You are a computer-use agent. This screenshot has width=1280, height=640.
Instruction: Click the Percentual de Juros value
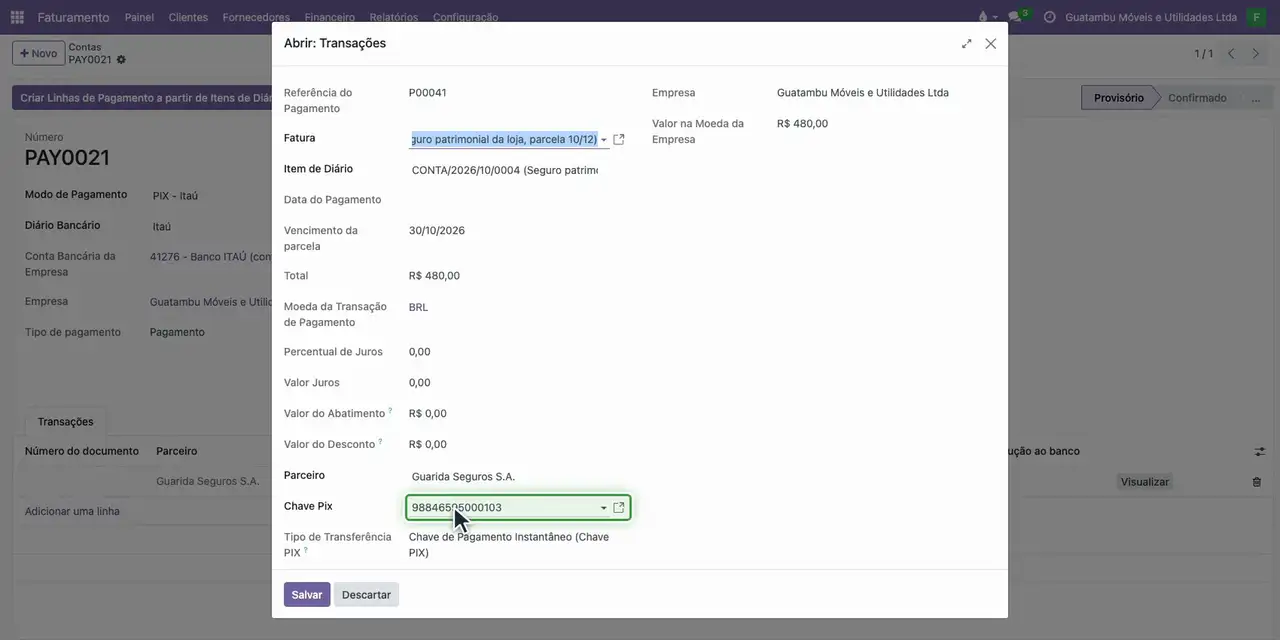click(420, 352)
